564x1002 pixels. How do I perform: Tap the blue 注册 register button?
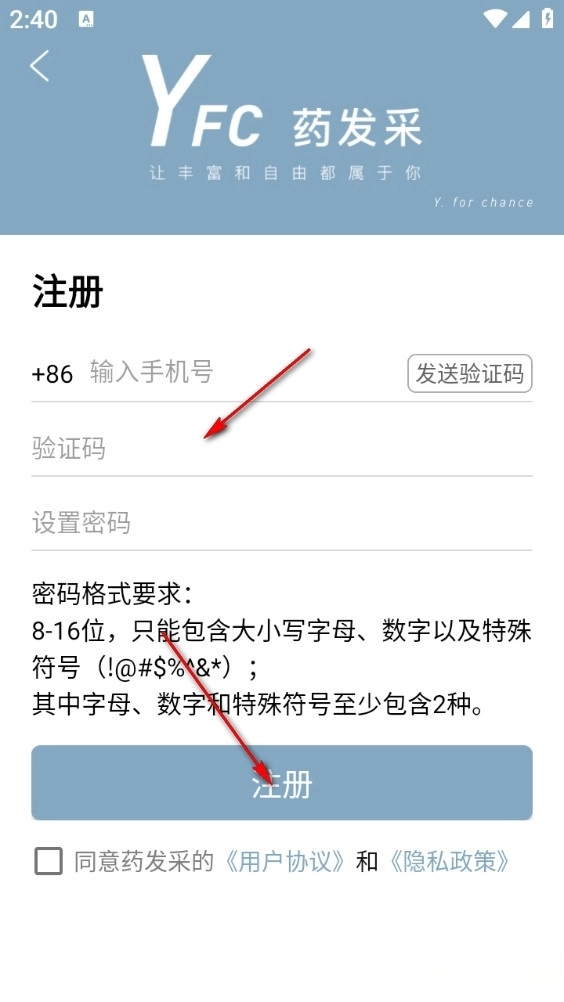(x=282, y=782)
